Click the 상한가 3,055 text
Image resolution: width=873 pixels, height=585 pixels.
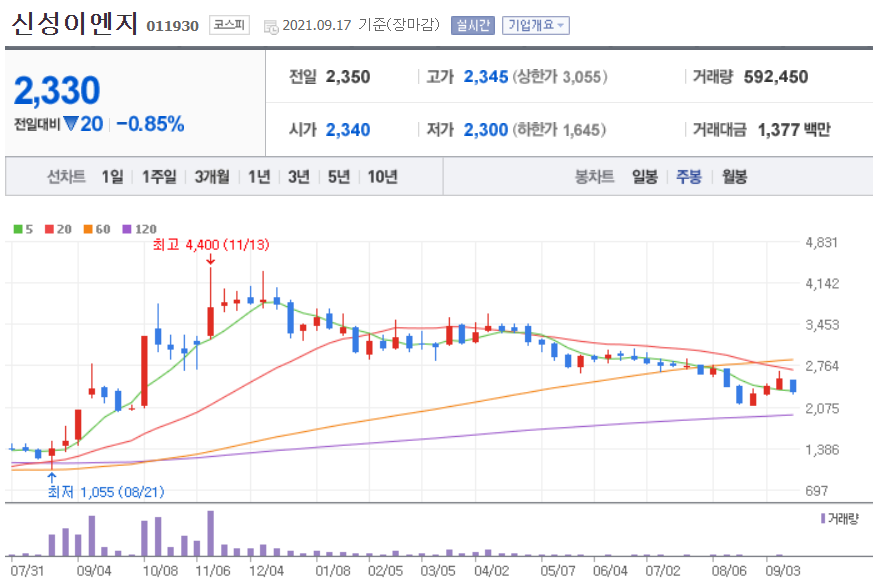(560, 76)
